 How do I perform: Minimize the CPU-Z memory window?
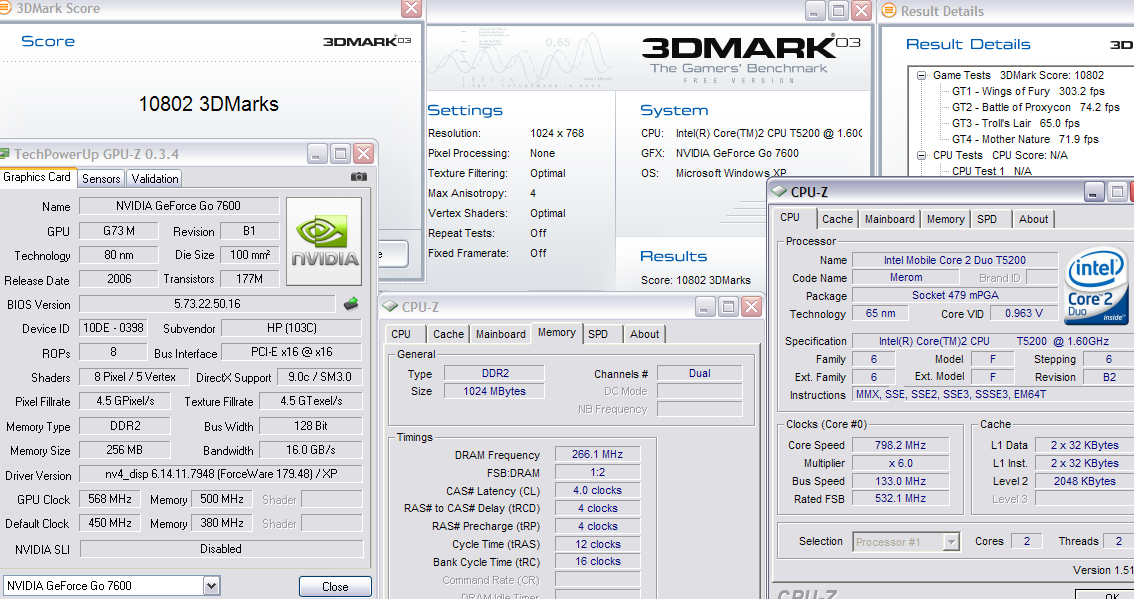click(x=705, y=307)
